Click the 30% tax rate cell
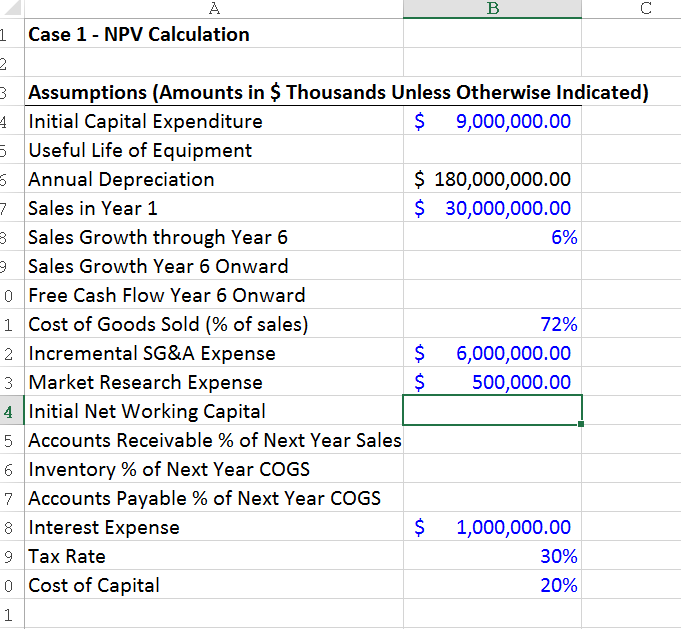Screen dimensions: 681x629 tap(492, 556)
